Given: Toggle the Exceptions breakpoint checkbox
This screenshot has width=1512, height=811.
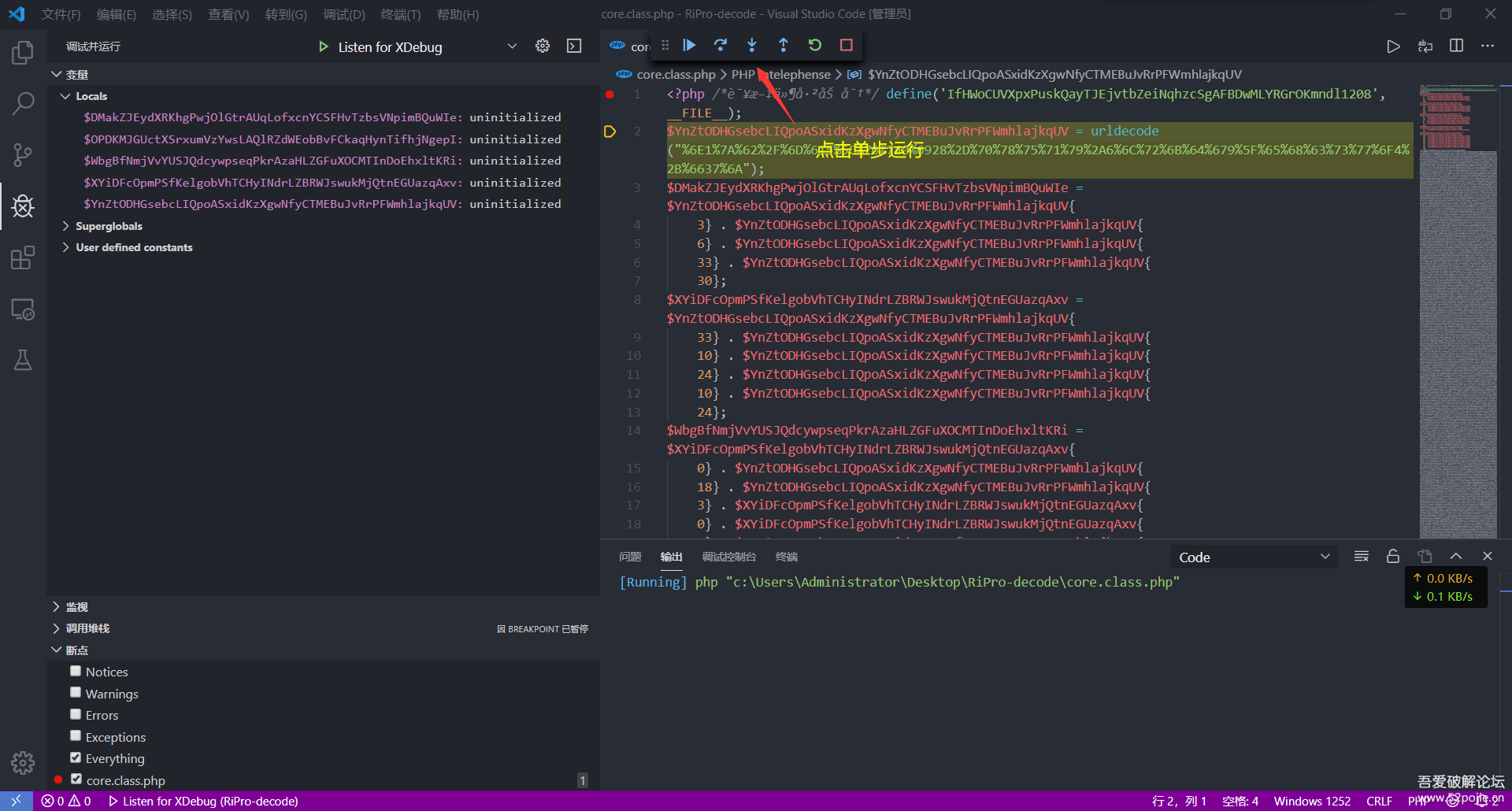Looking at the screenshot, I should click(x=76, y=736).
